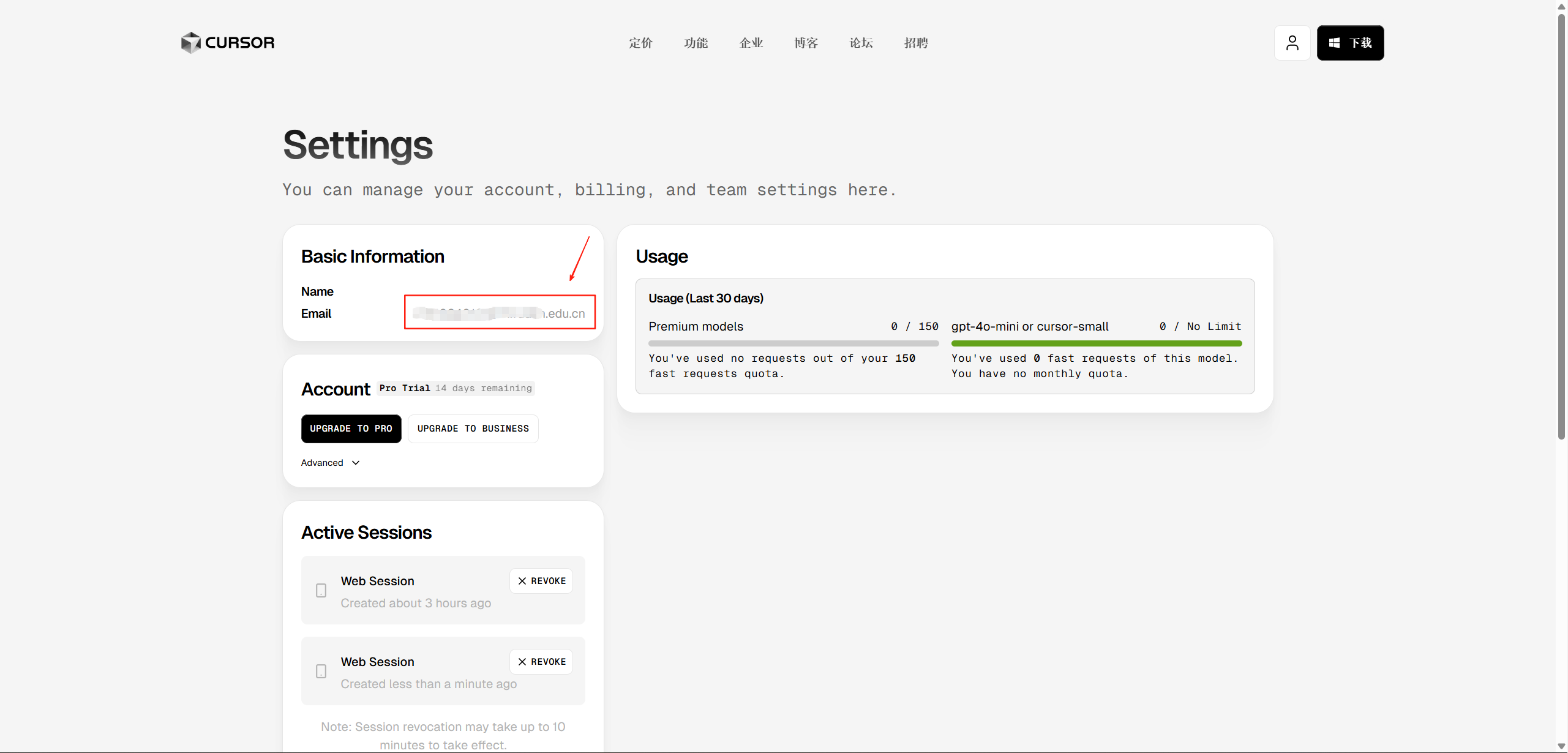This screenshot has height=753, width=1568.
Task: Open the user account profile icon
Action: point(1292,43)
